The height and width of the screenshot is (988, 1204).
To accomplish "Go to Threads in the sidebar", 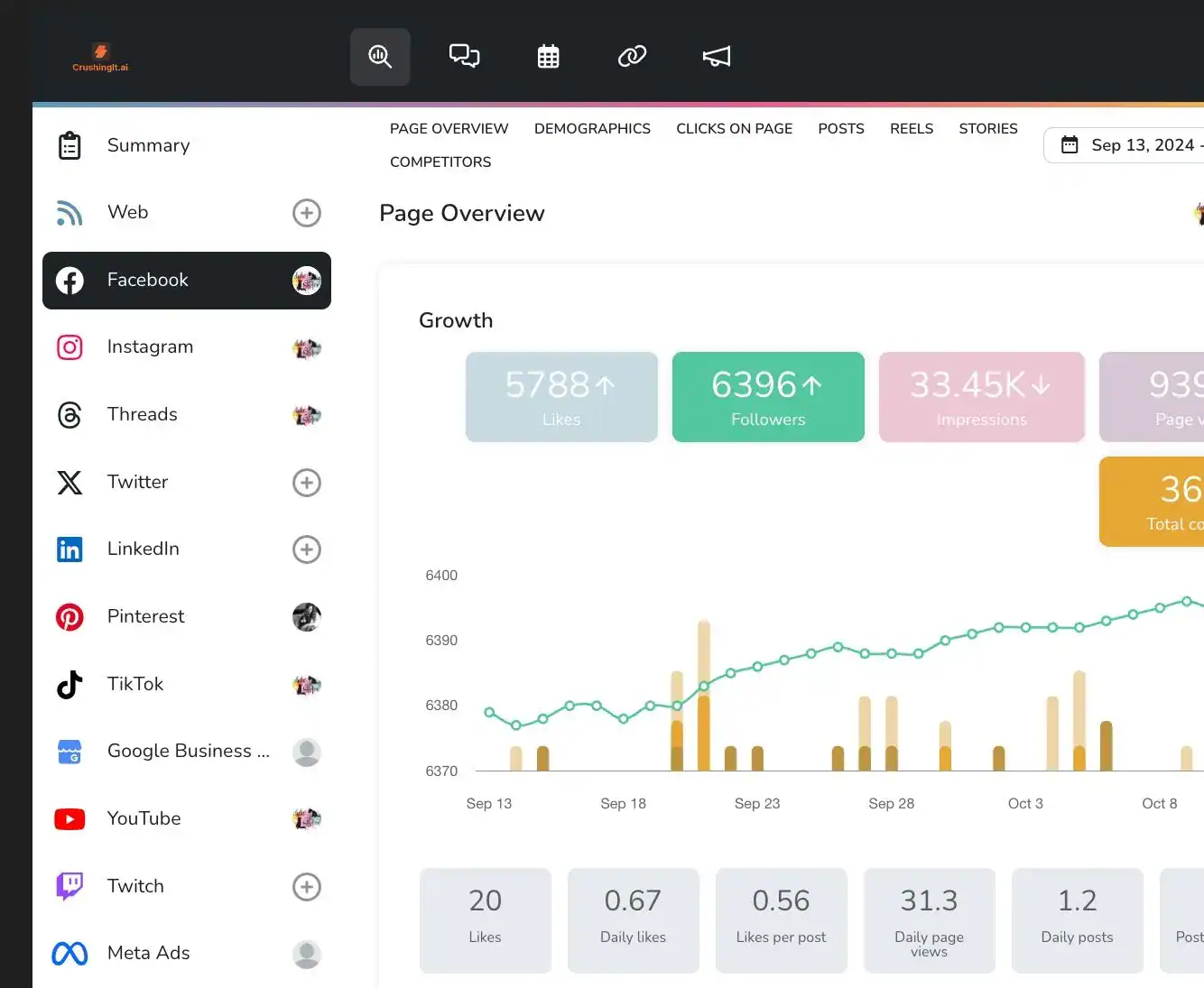I will pos(187,415).
